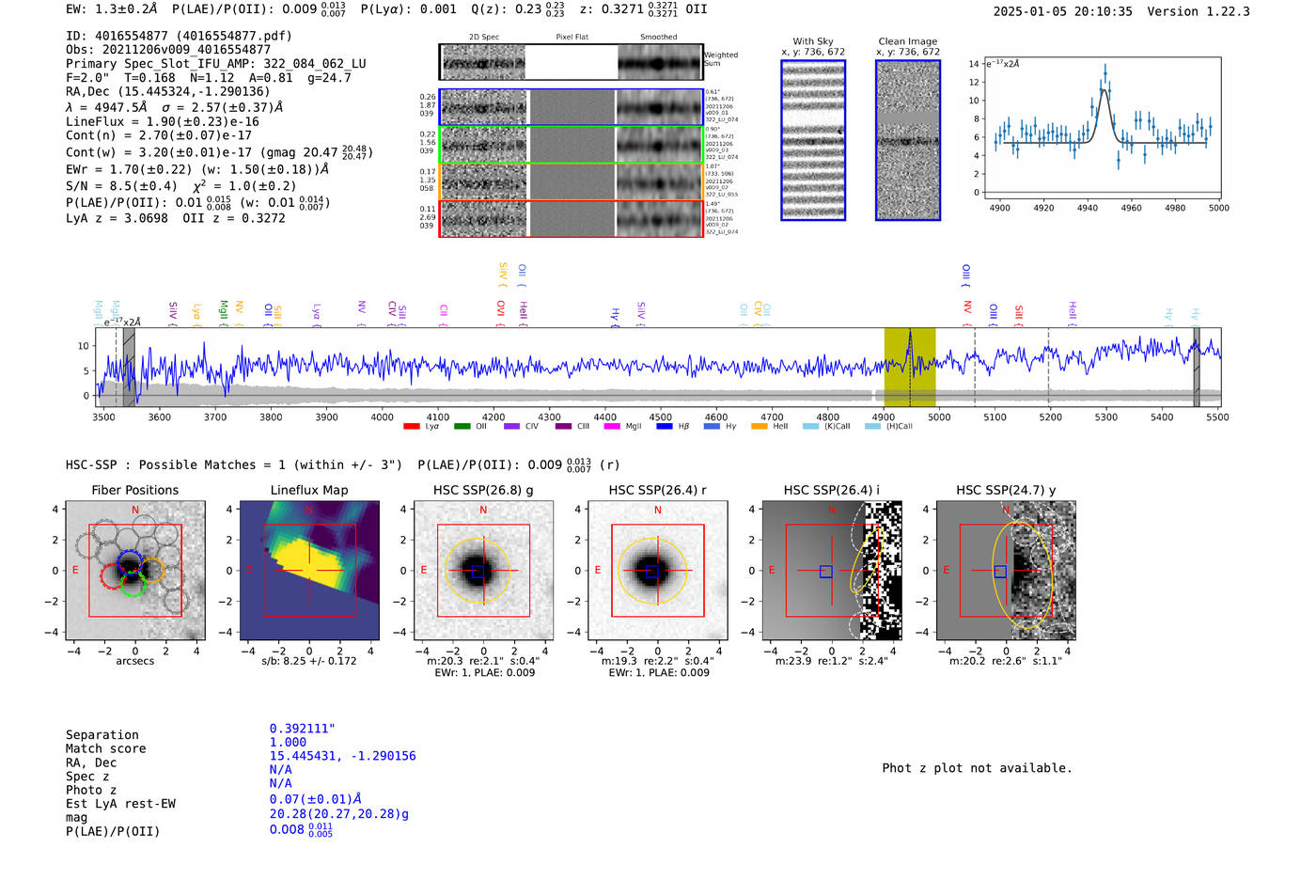Click the CII line label above the spectrum
The image size is (1316, 896).
(444, 313)
